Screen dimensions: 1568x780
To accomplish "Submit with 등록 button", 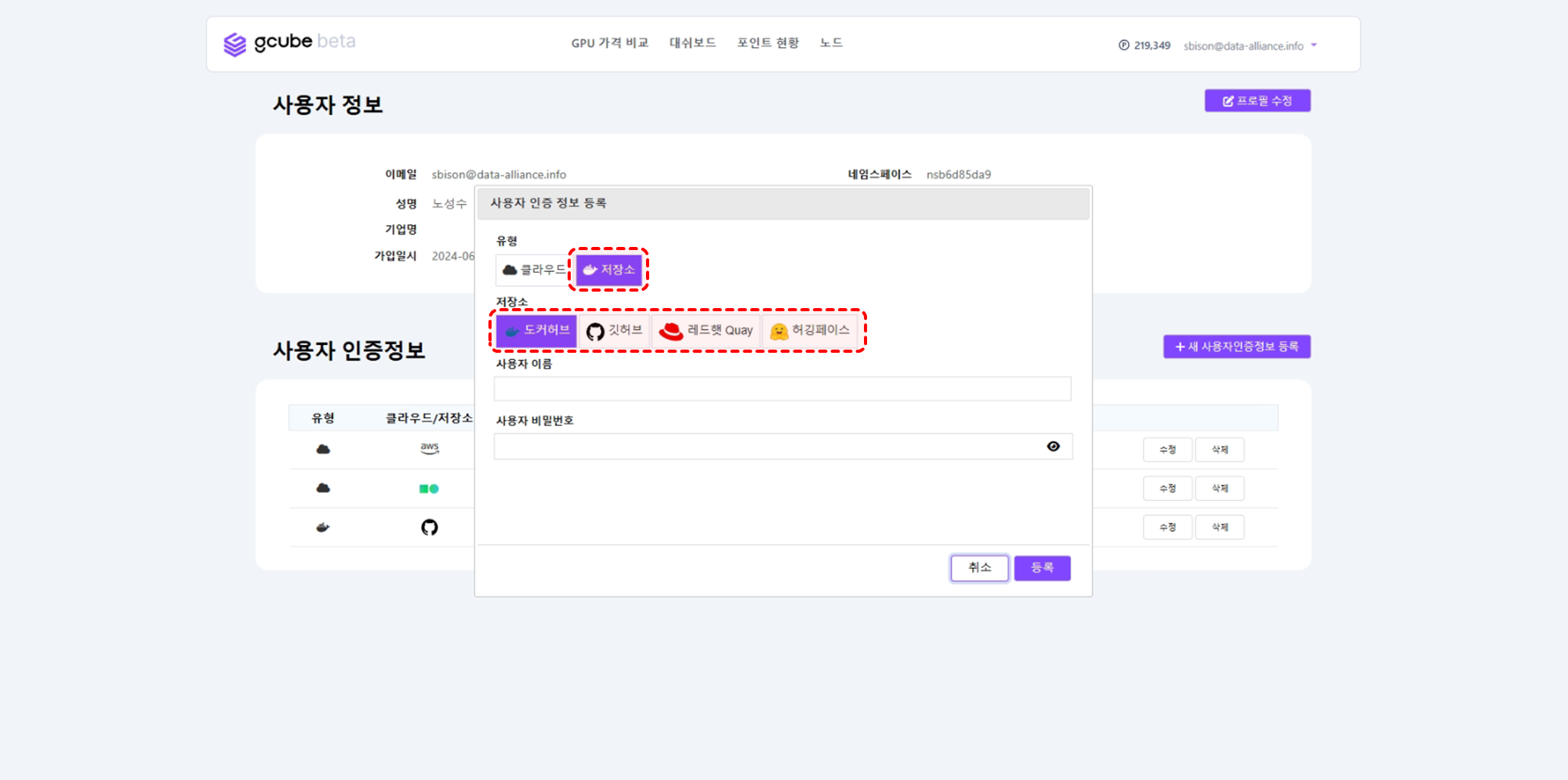I will pos(1042,568).
